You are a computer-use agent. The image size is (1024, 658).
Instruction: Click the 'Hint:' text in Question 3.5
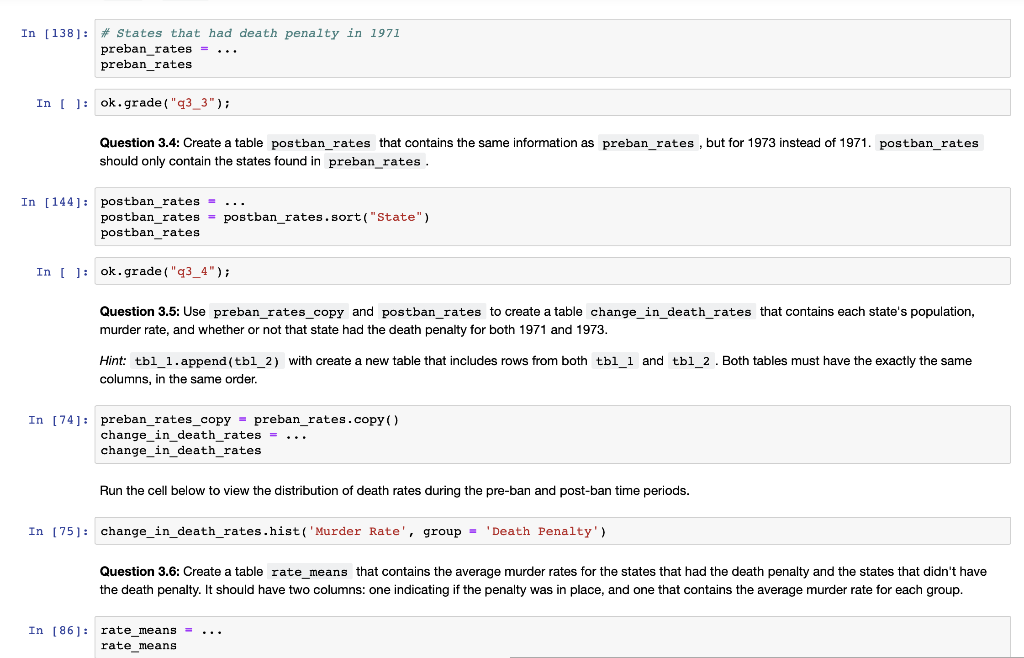pos(113,361)
